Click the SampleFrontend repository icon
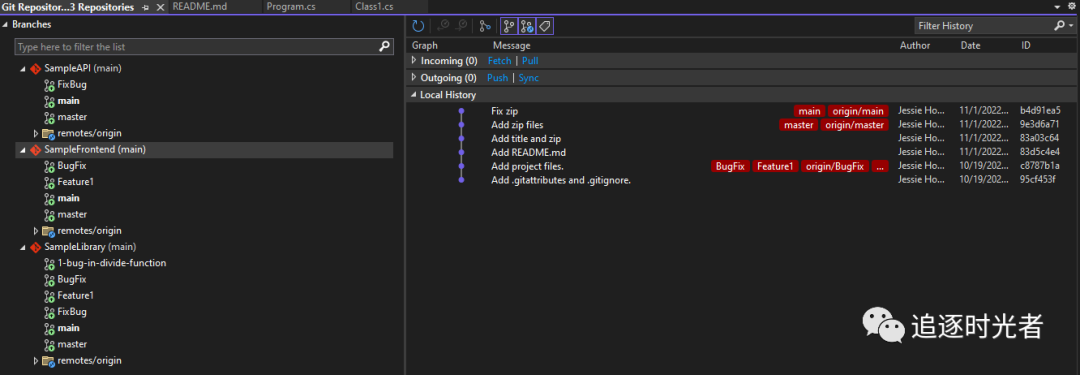The height and width of the screenshot is (375, 1080). 36,150
